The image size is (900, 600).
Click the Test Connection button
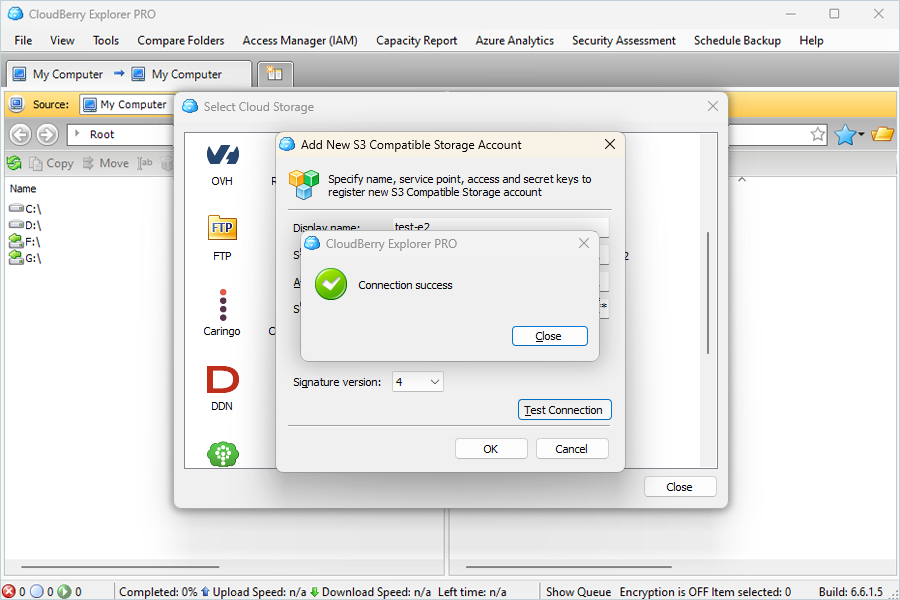tap(564, 410)
